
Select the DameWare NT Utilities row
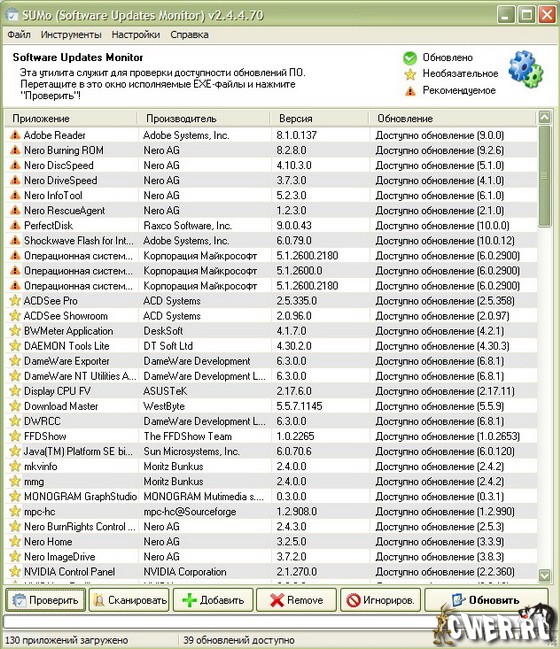pyautogui.click(x=271, y=376)
